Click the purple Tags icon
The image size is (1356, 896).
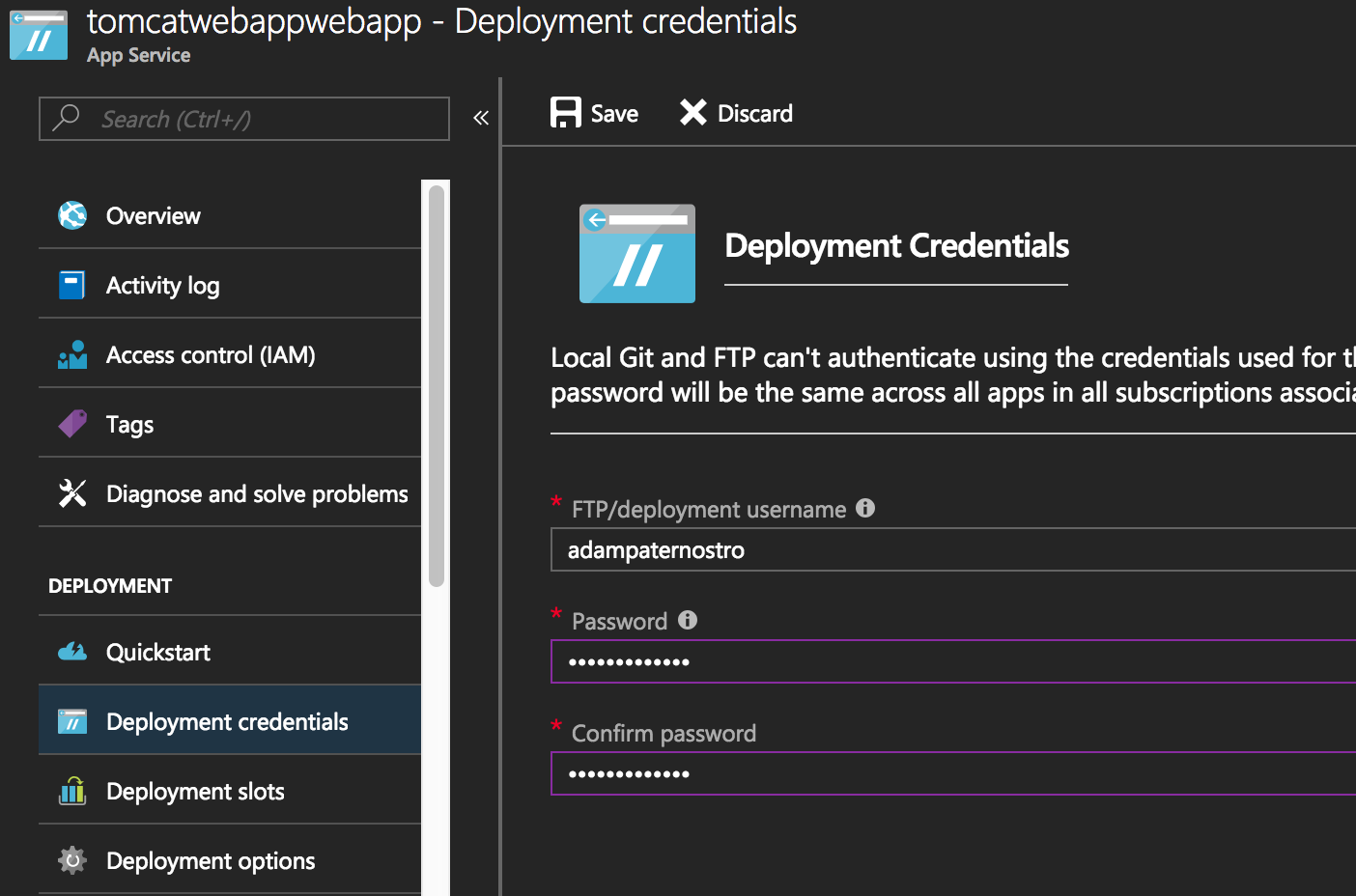72,424
